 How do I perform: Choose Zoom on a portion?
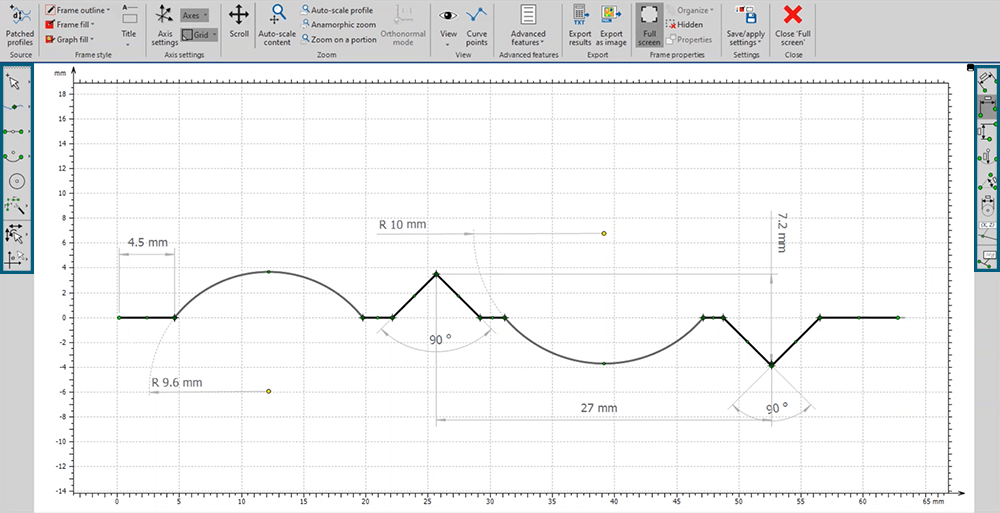tap(339, 39)
